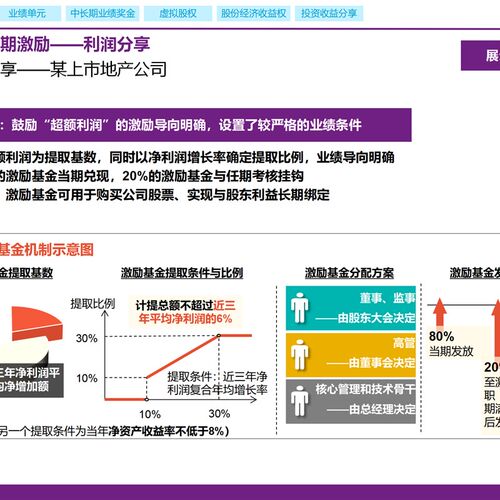Click heading 激励基金提取条件与比例
Image resolution: width=500 pixels, height=500 pixels.
pos(182,273)
